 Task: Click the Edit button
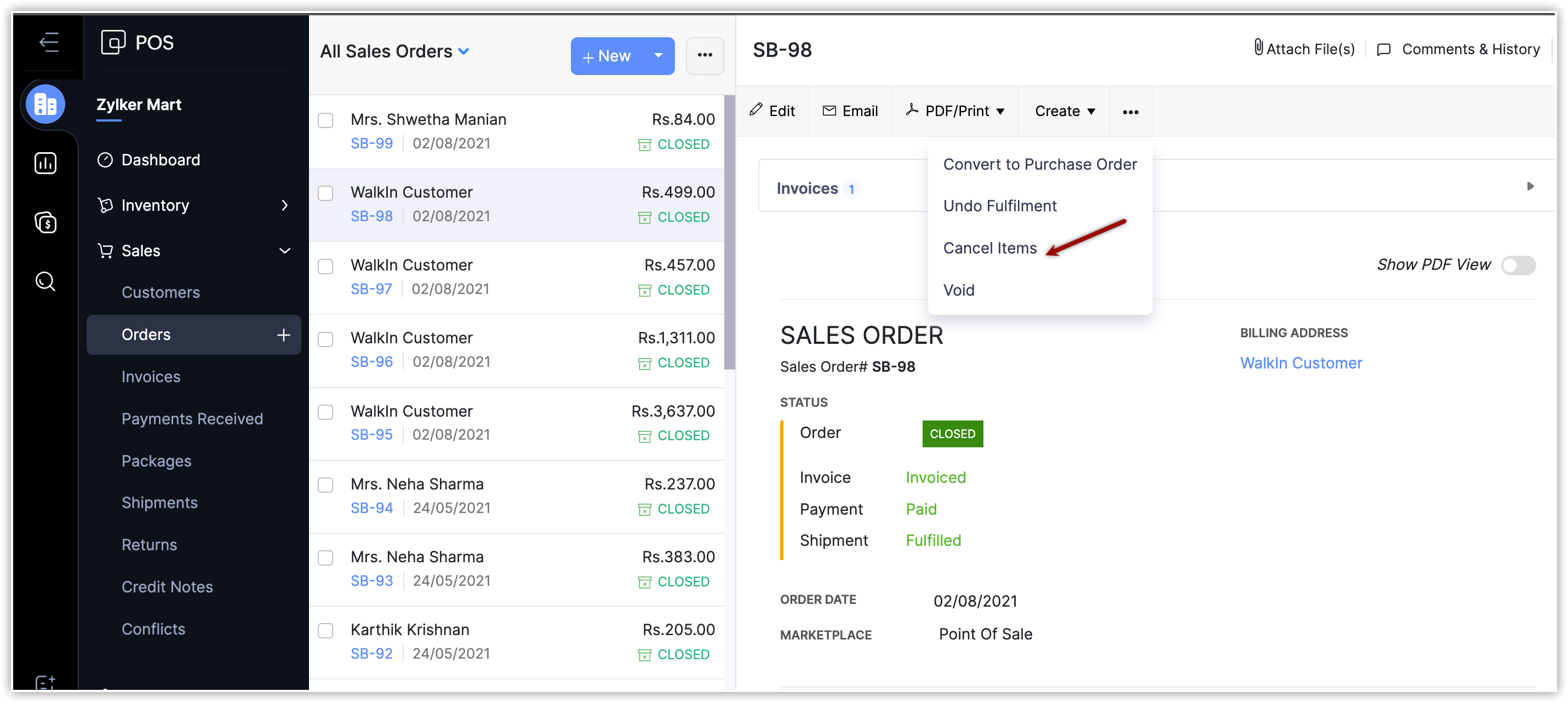[772, 111]
